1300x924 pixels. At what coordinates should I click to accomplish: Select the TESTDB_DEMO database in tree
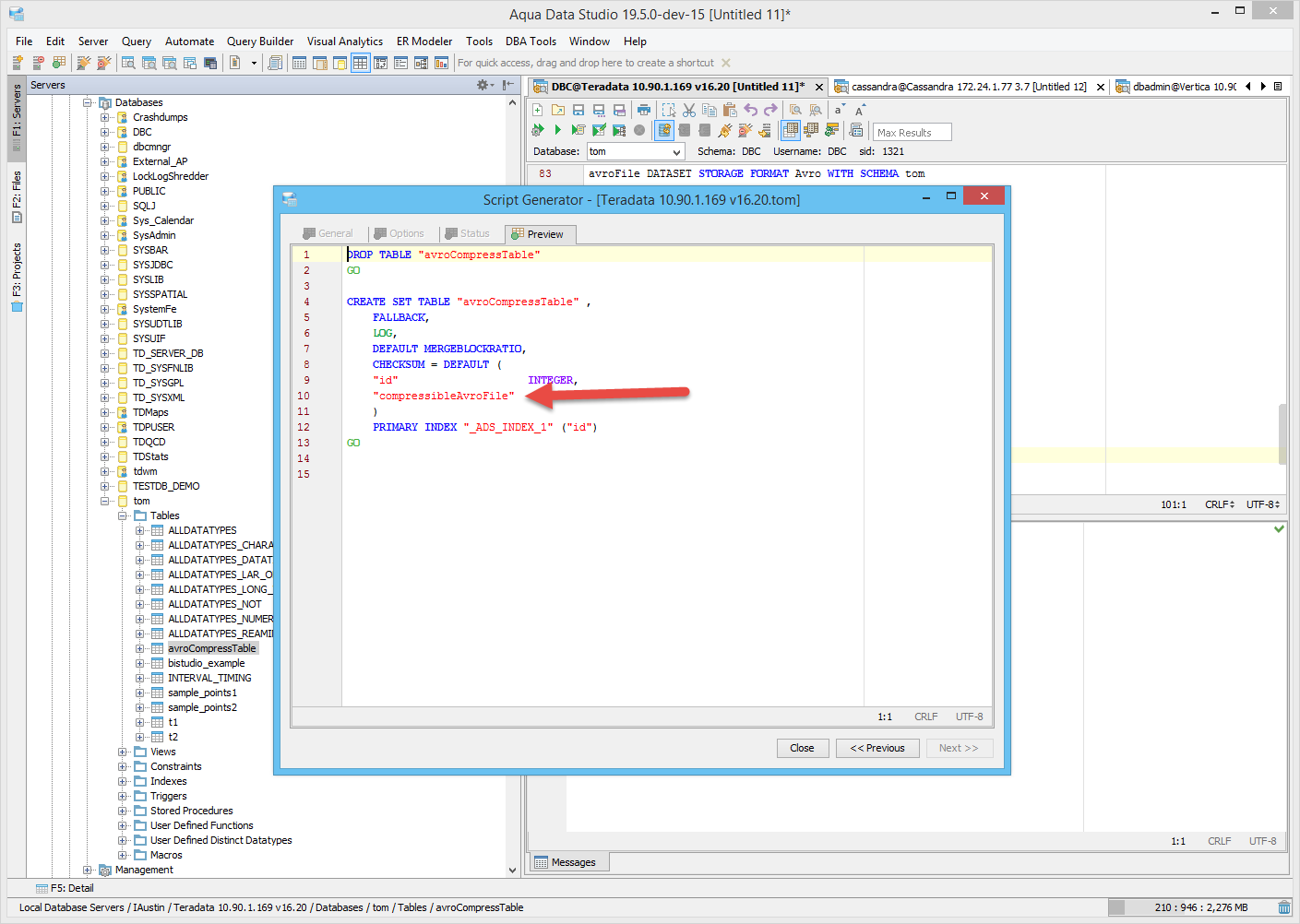point(166,486)
